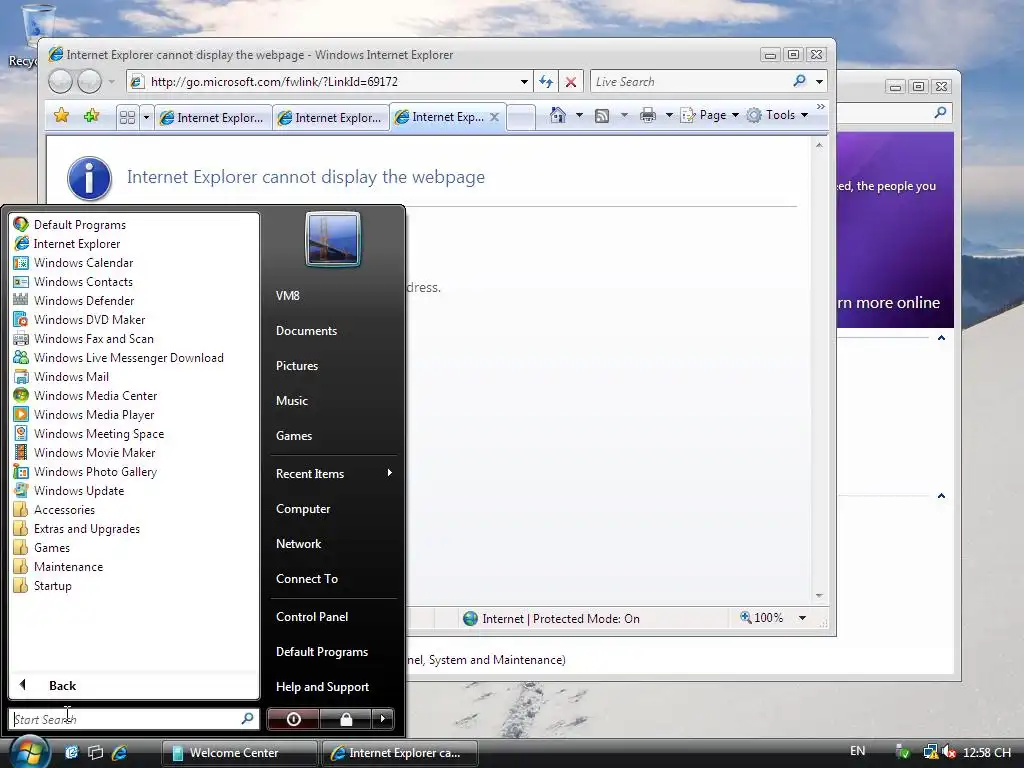Open the tab list dropdown arrow
Viewport: 1024px width, 768px height.
click(146, 118)
